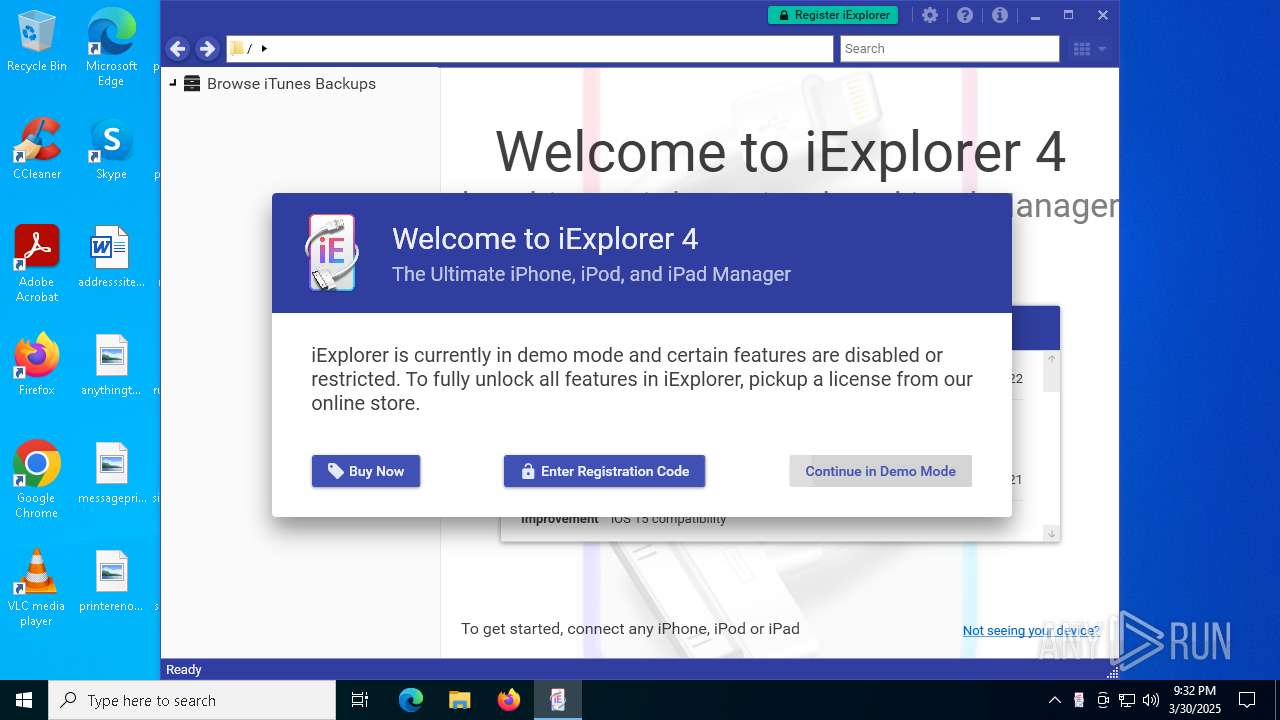Show hidden system tray icons

[x=1054, y=700]
